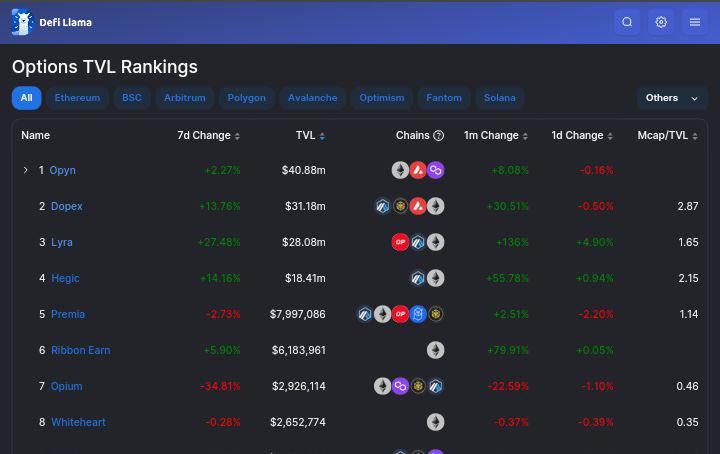Filter by Fantom chain
This screenshot has height=454, width=720.
pyautogui.click(x=444, y=98)
